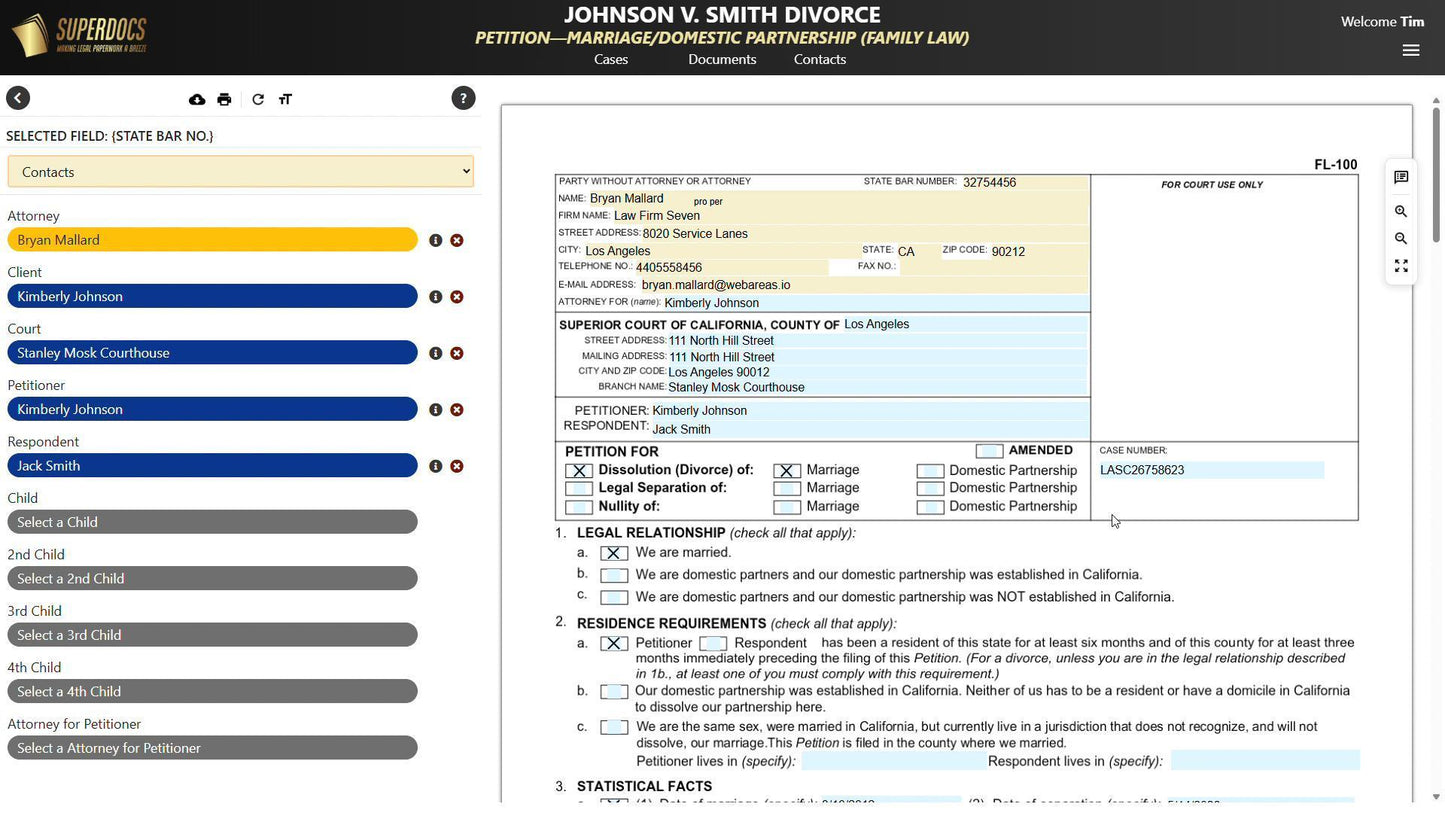Toggle the AMENDED checkbox

pyautogui.click(x=989, y=451)
